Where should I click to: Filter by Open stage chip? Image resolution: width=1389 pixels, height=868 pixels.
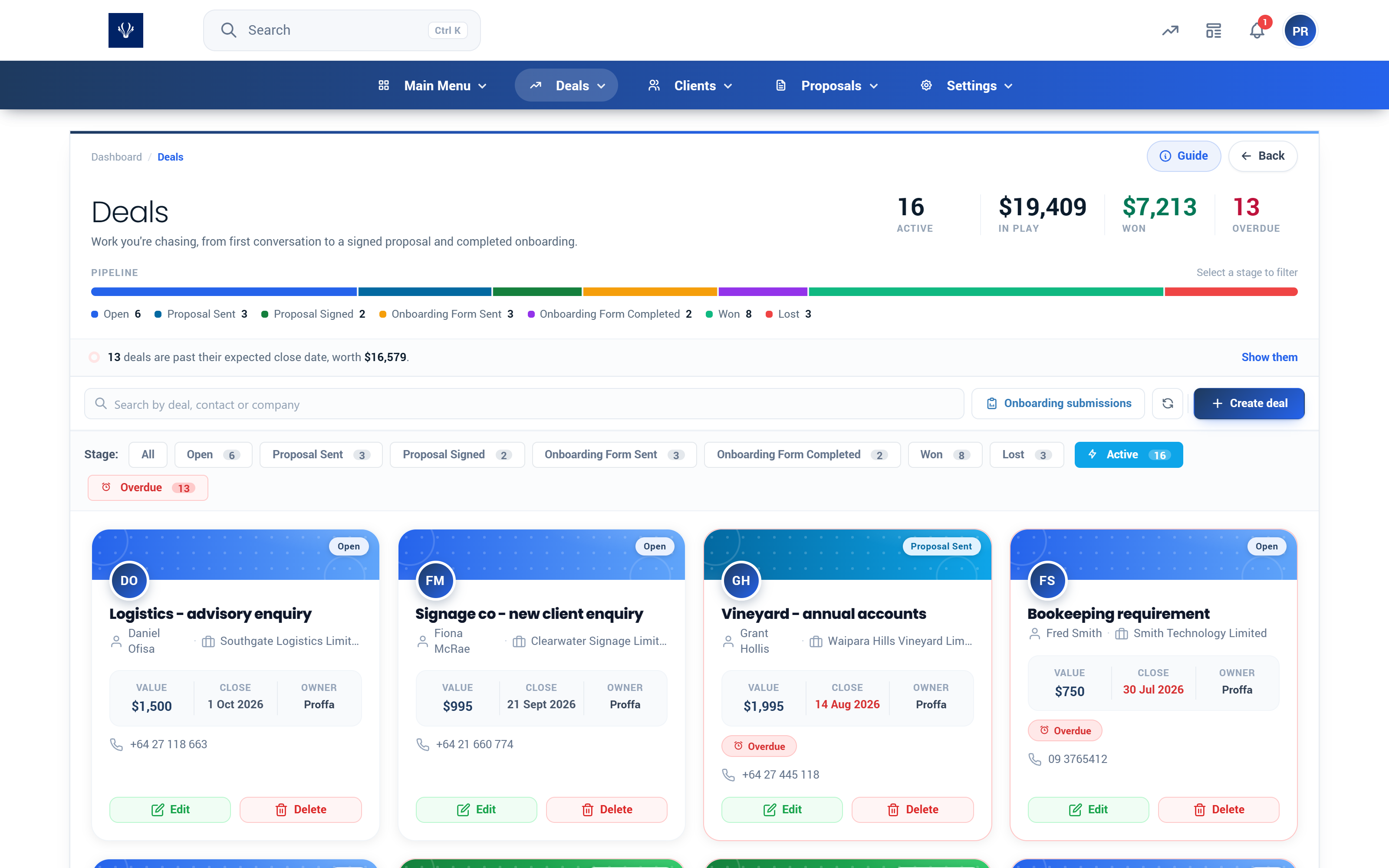pyautogui.click(x=213, y=455)
